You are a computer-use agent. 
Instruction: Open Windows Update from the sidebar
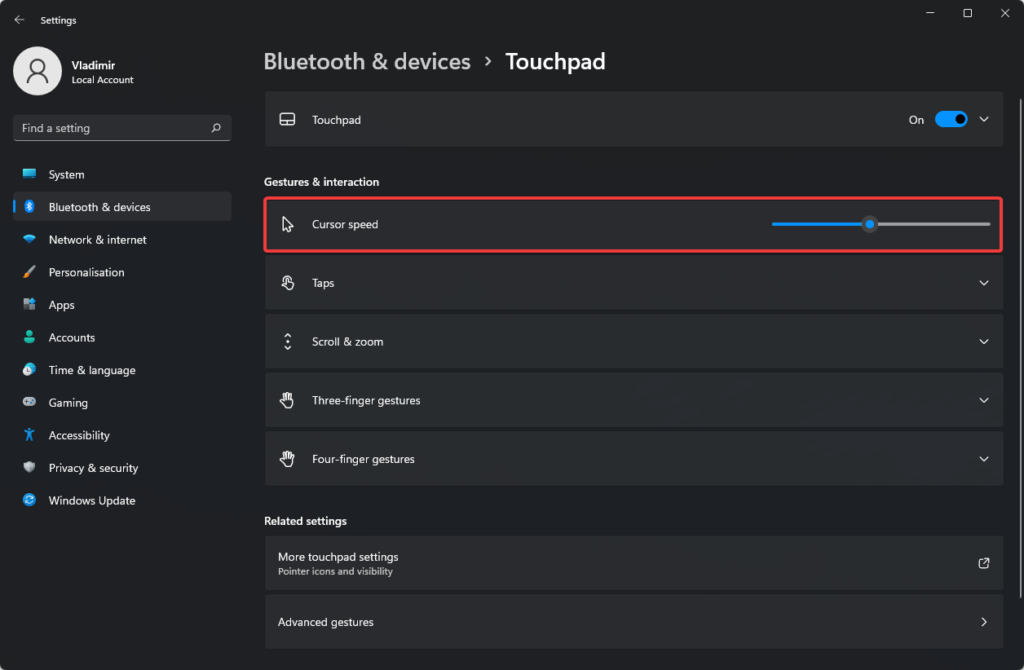(x=91, y=500)
